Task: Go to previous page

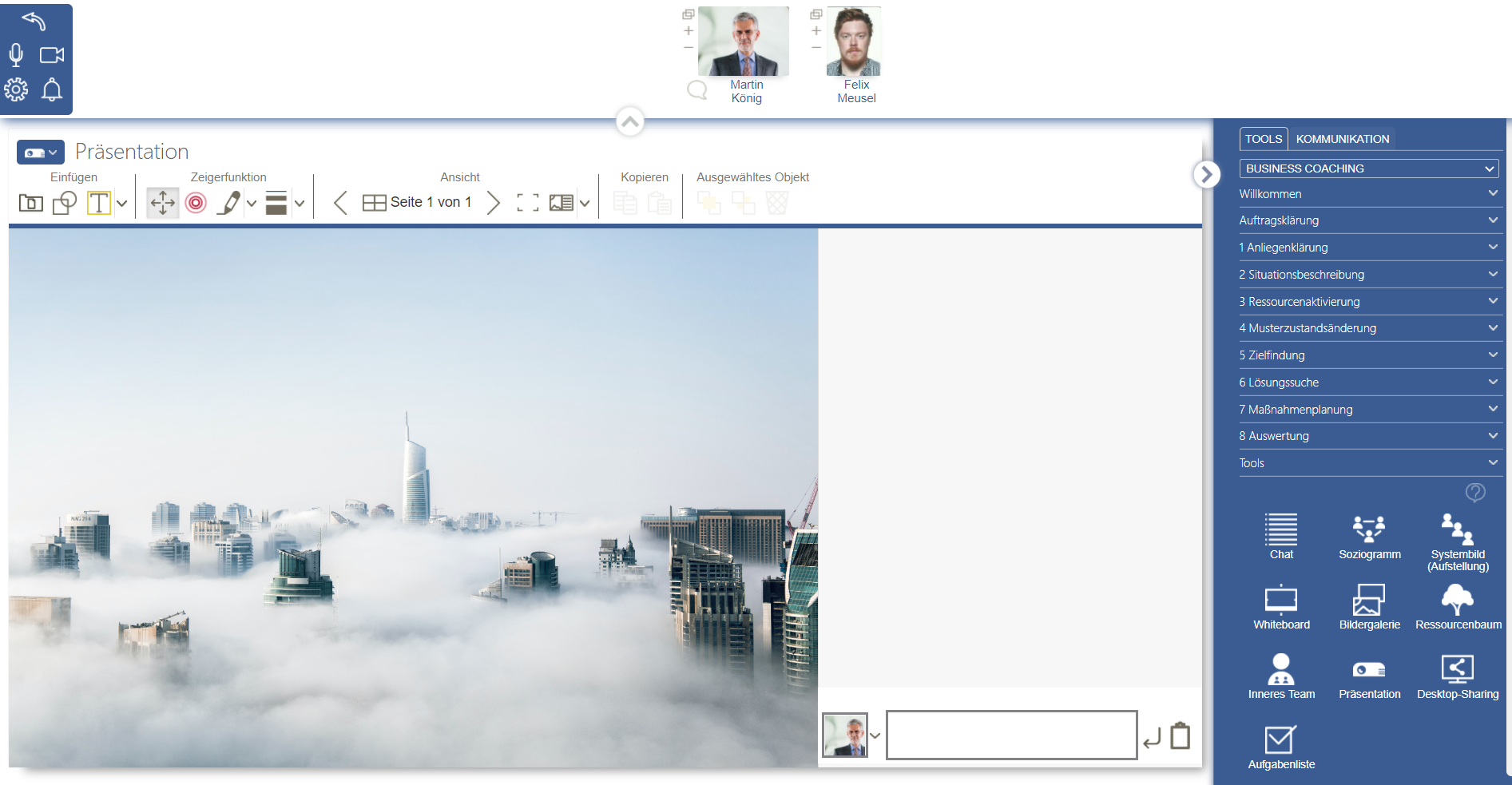Action: pyautogui.click(x=340, y=203)
